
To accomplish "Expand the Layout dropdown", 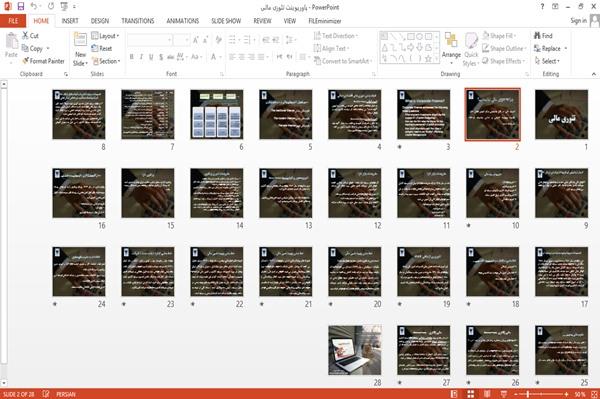I will pos(105,36).
